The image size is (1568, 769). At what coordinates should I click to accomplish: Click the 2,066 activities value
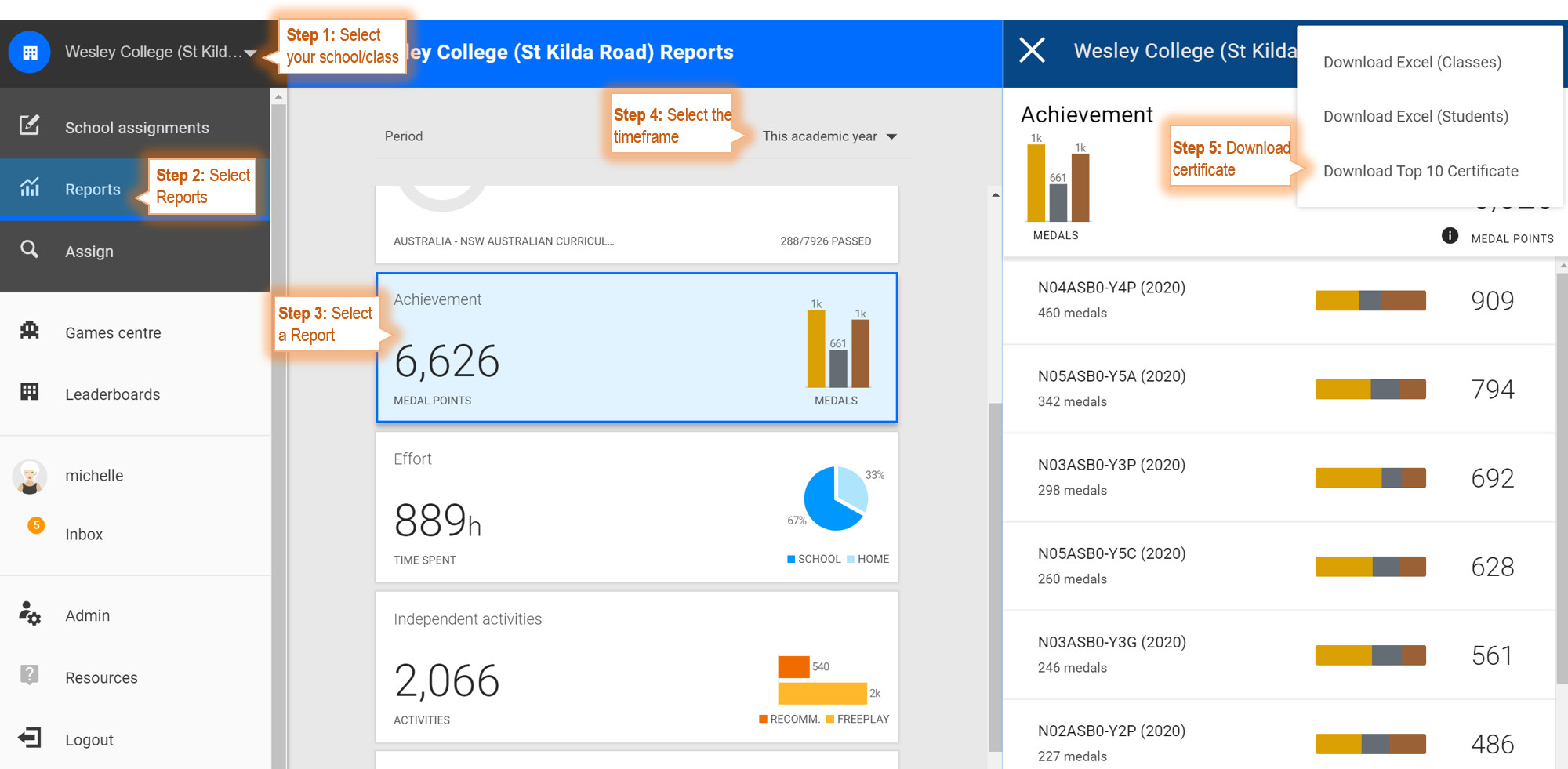pyautogui.click(x=446, y=680)
